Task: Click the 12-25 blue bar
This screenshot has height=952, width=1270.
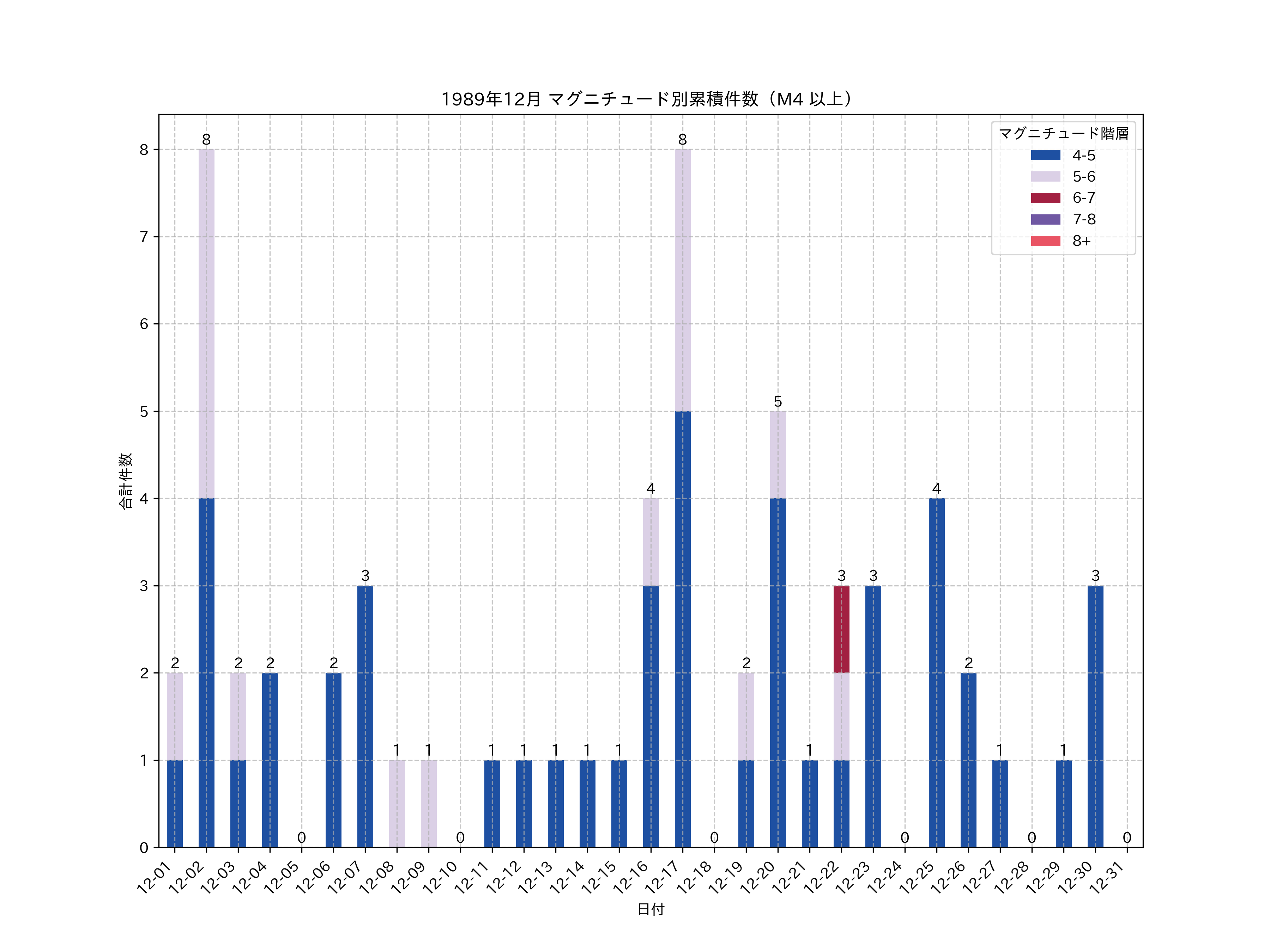Action: point(936,672)
